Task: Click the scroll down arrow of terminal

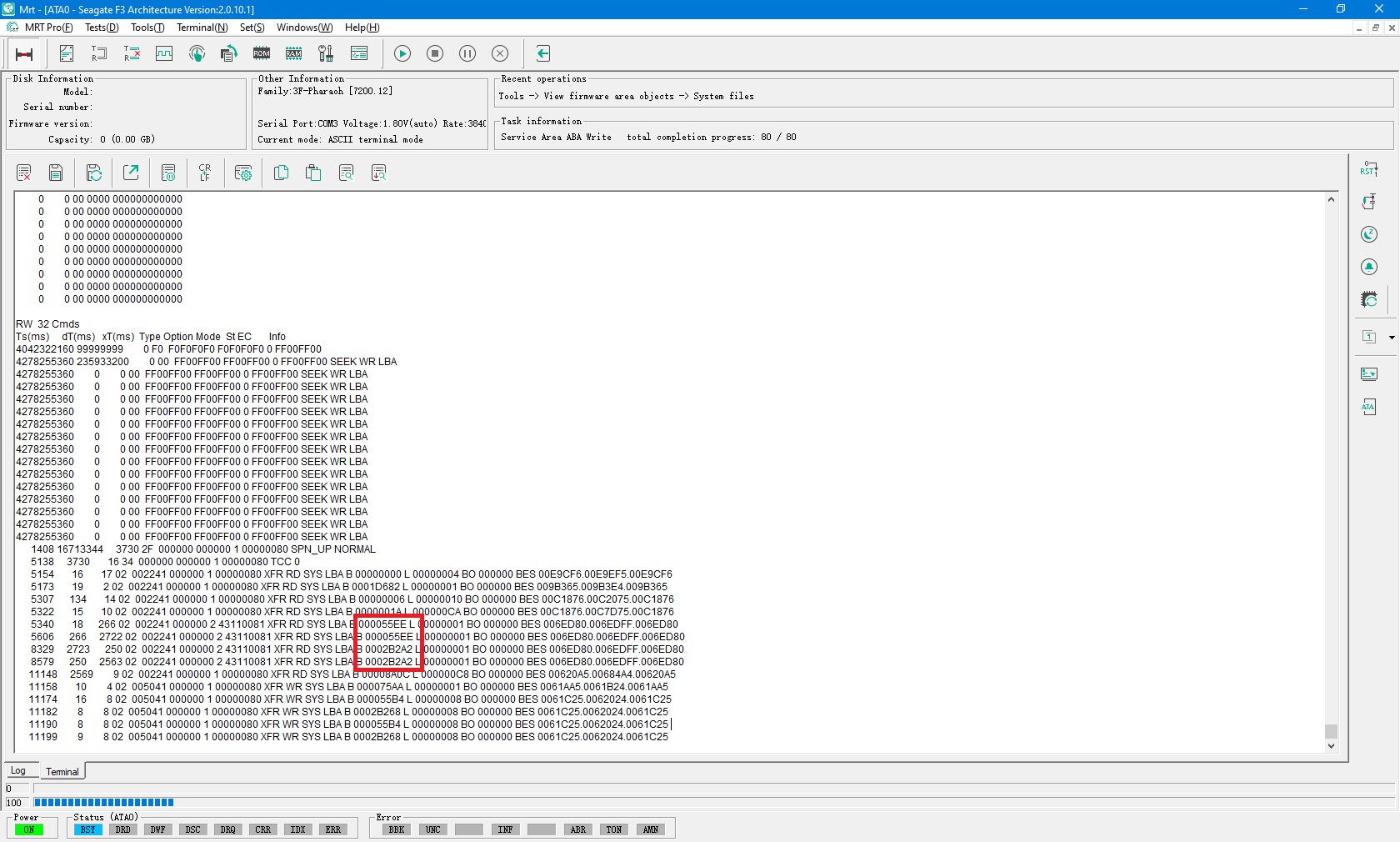Action: pos(1331,746)
